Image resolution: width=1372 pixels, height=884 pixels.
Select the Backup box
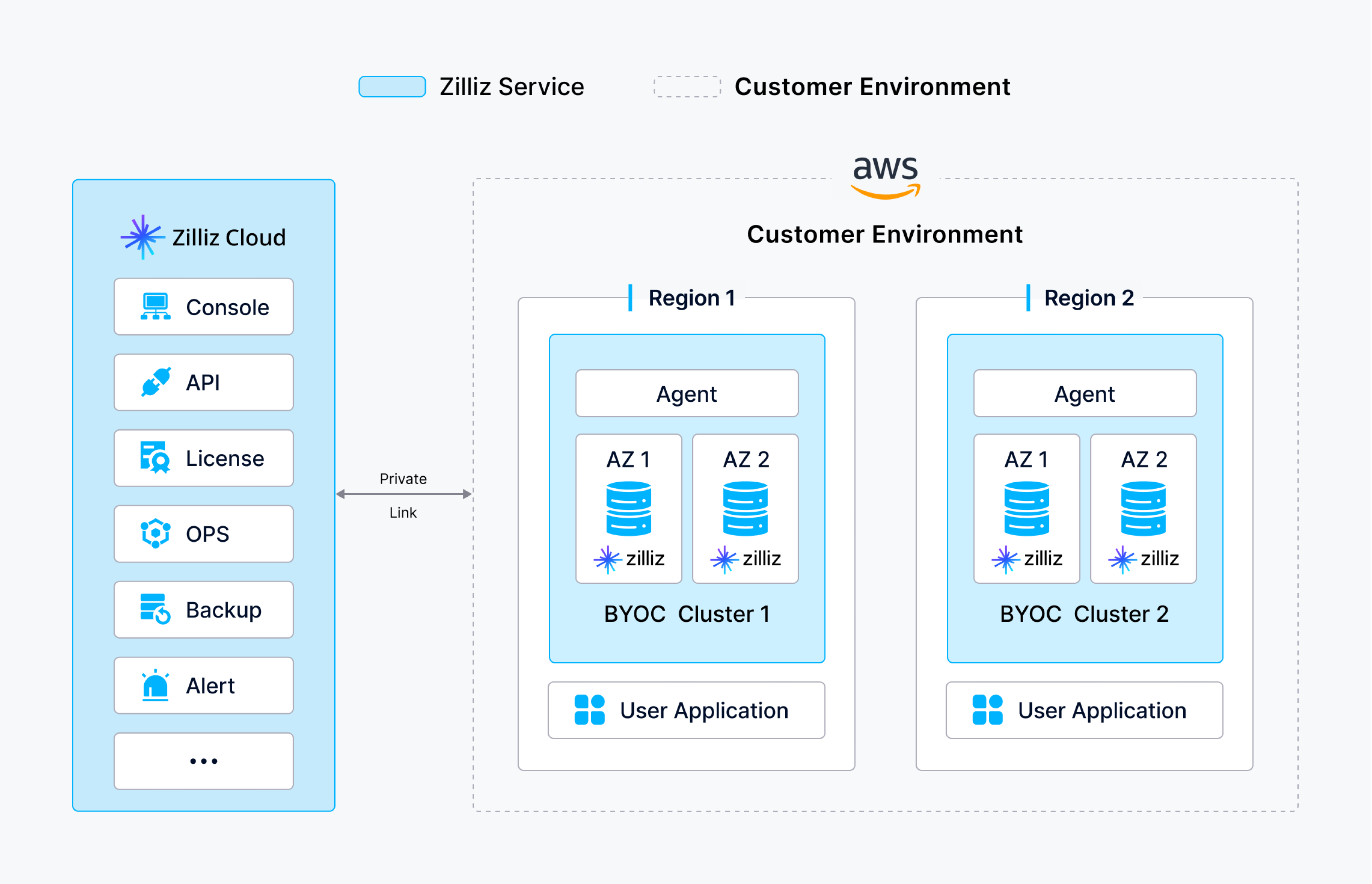click(204, 610)
